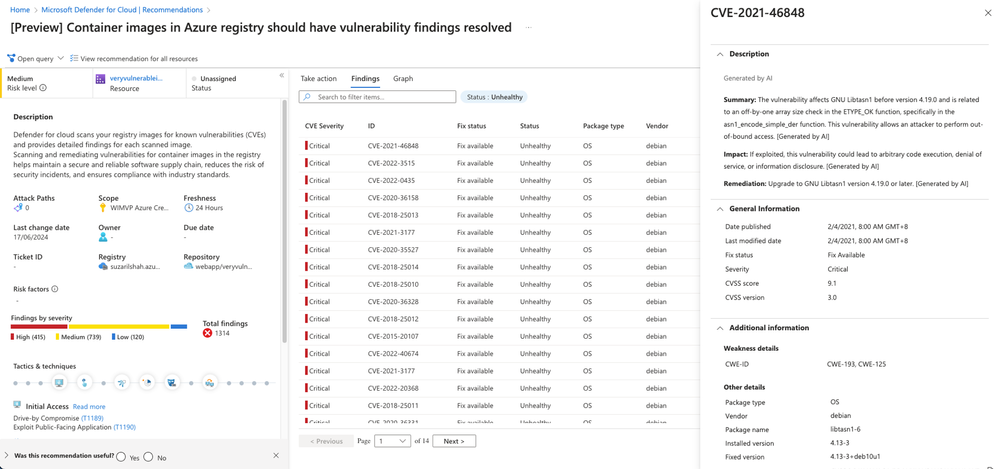
Task: Click the ellipsis more options next to the title
Action: (530, 28)
